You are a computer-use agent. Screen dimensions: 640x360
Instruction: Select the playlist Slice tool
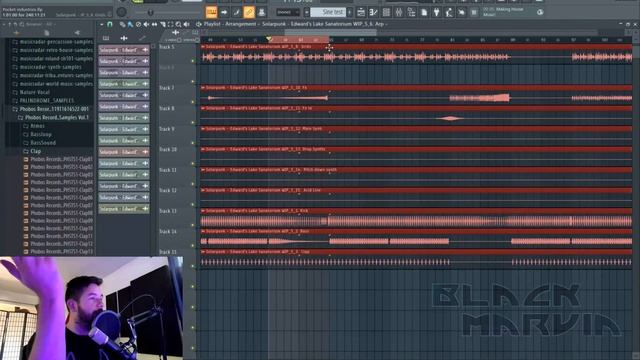[x=162, y=24]
